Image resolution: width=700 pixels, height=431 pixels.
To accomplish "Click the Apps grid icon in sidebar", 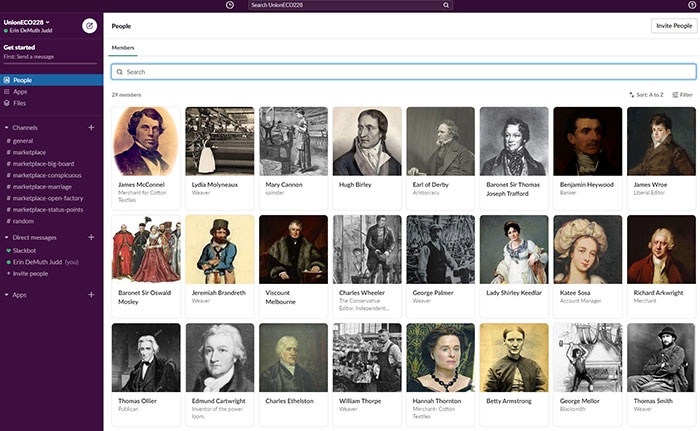I will point(7,92).
